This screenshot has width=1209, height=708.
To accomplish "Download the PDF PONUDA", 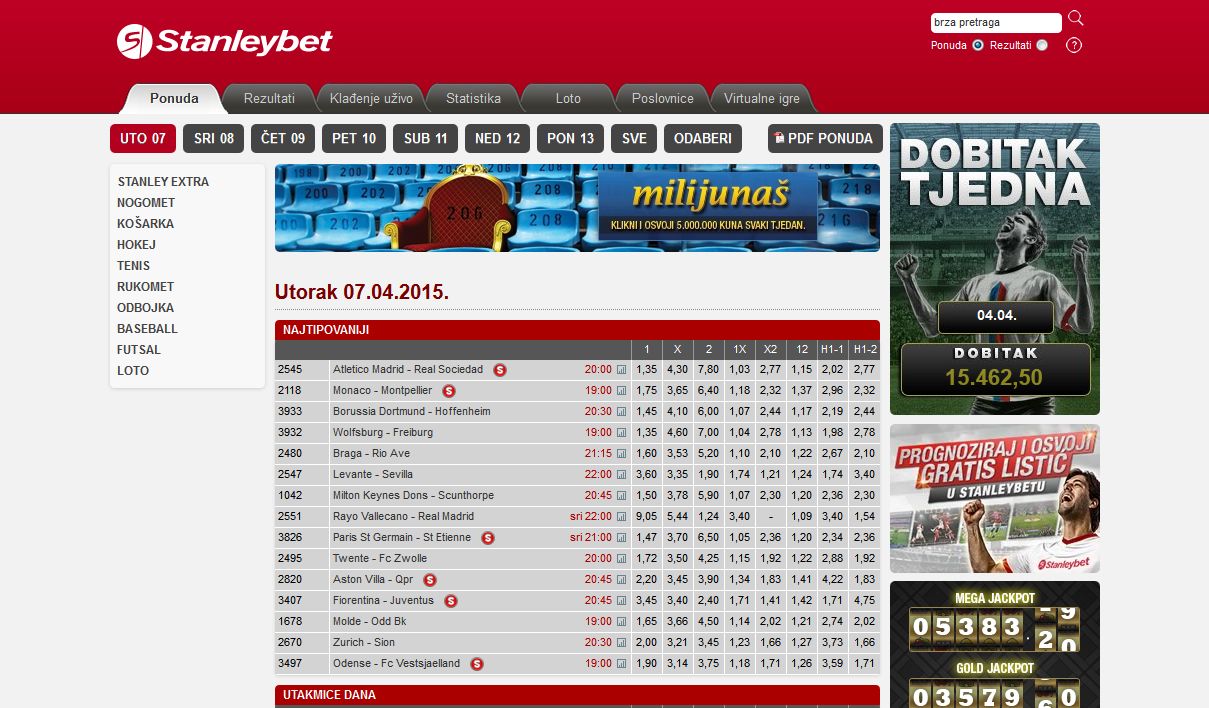I will [x=825, y=138].
